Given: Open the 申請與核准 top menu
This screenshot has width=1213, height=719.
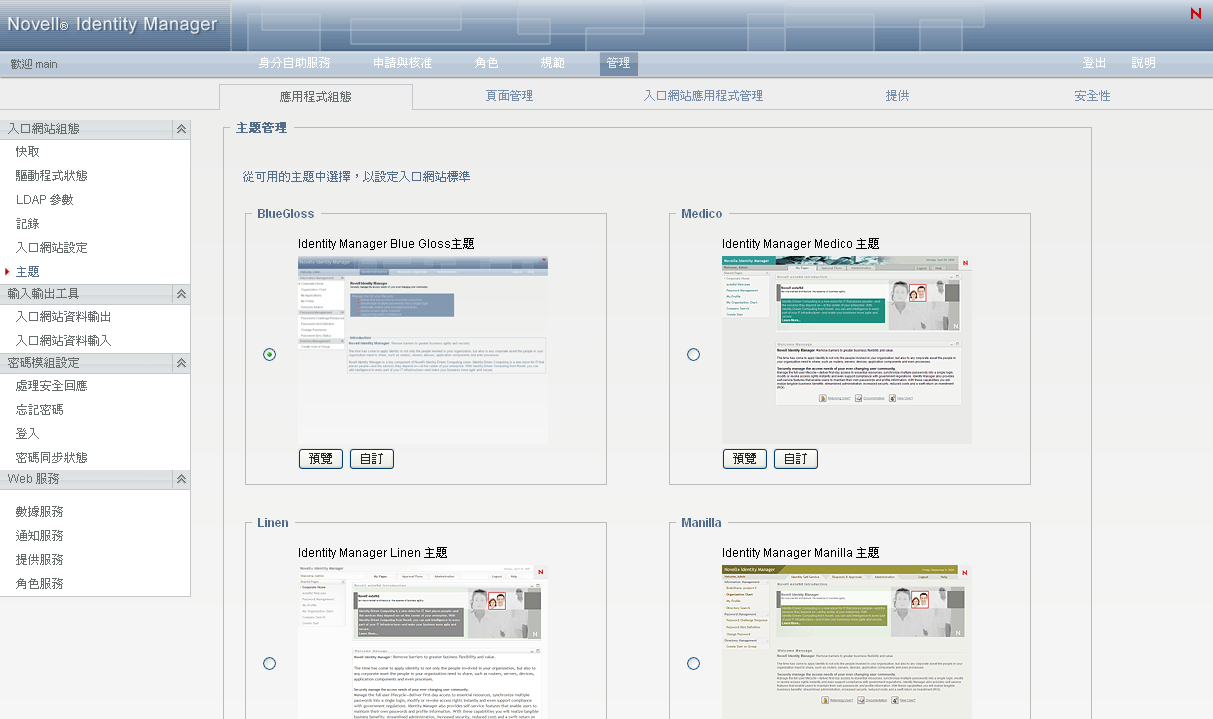Looking at the screenshot, I should (403, 63).
